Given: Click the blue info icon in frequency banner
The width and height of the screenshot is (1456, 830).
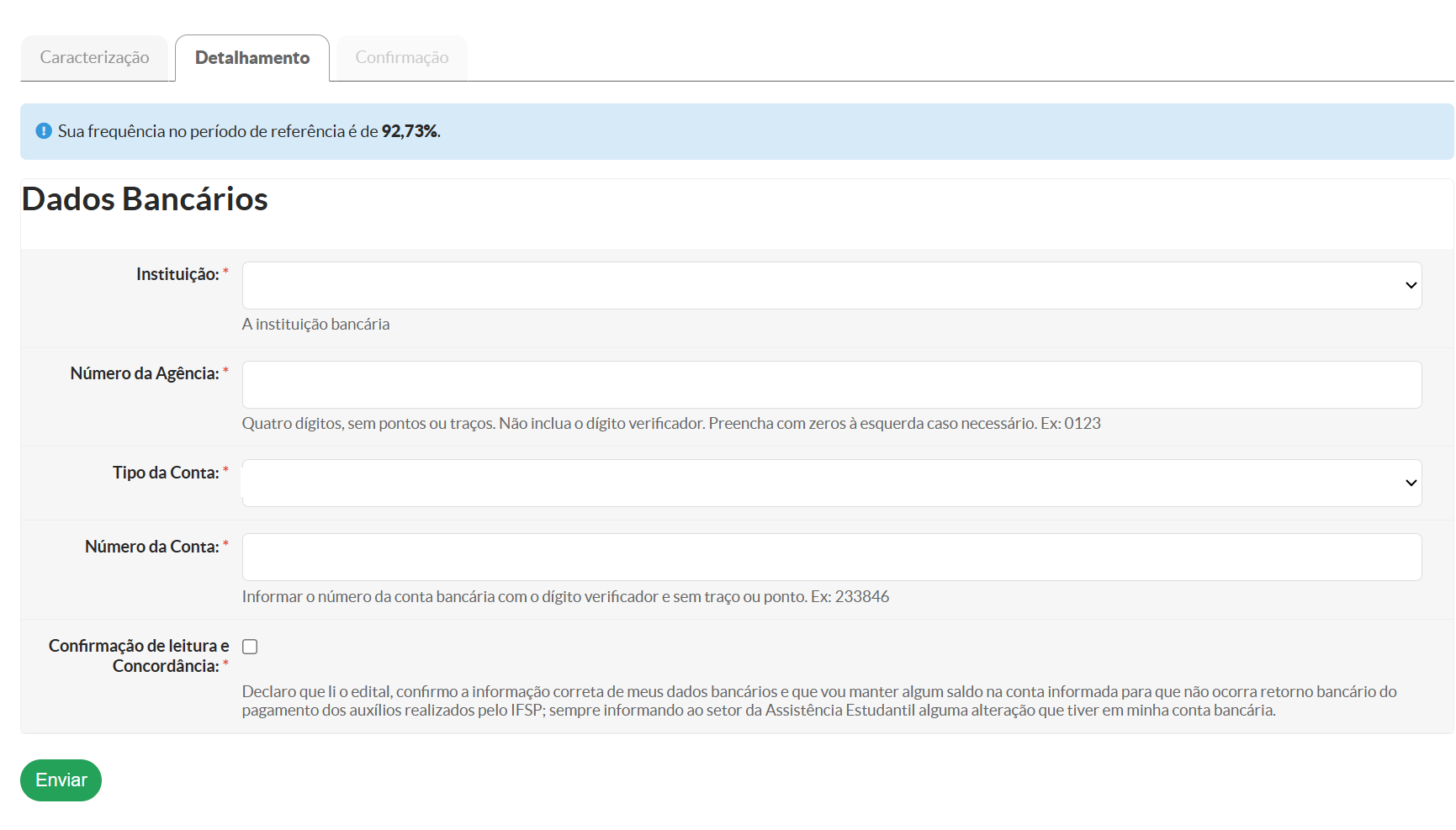Looking at the screenshot, I should pos(44,131).
